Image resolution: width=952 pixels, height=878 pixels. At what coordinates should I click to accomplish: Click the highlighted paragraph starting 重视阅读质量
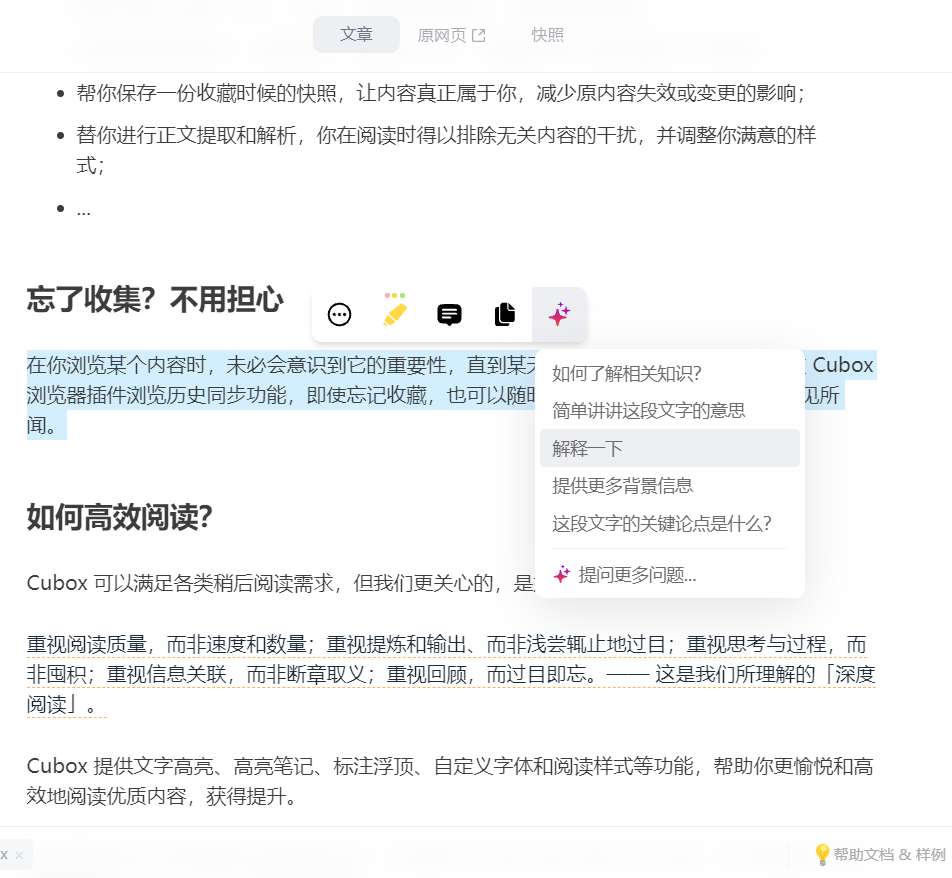click(x=450, y=674)
